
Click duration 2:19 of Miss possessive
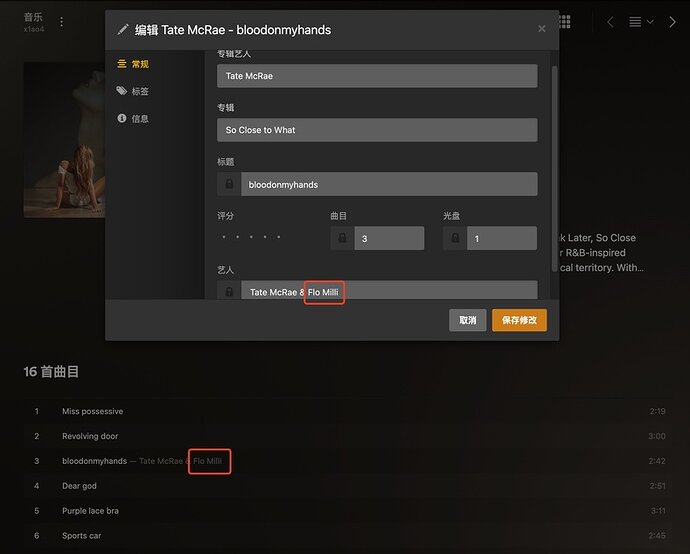click(657, 411)
